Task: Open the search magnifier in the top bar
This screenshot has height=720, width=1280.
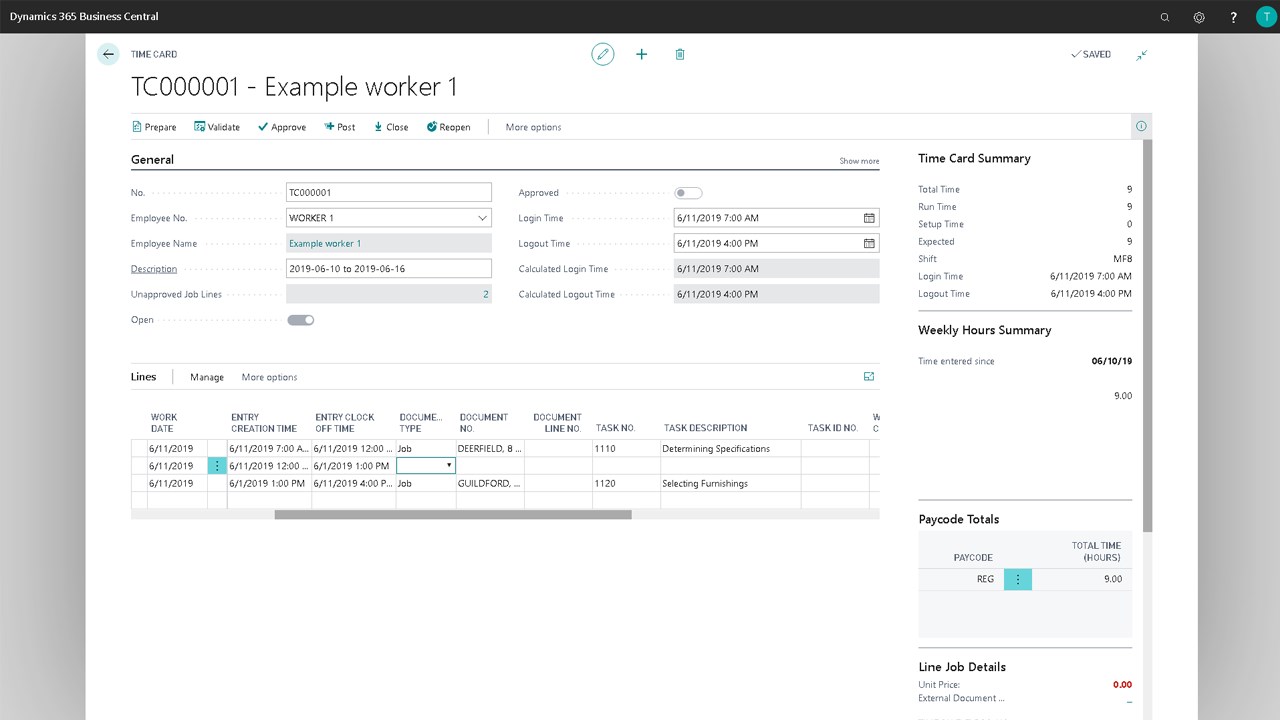Action: [x=1165, y=17]
